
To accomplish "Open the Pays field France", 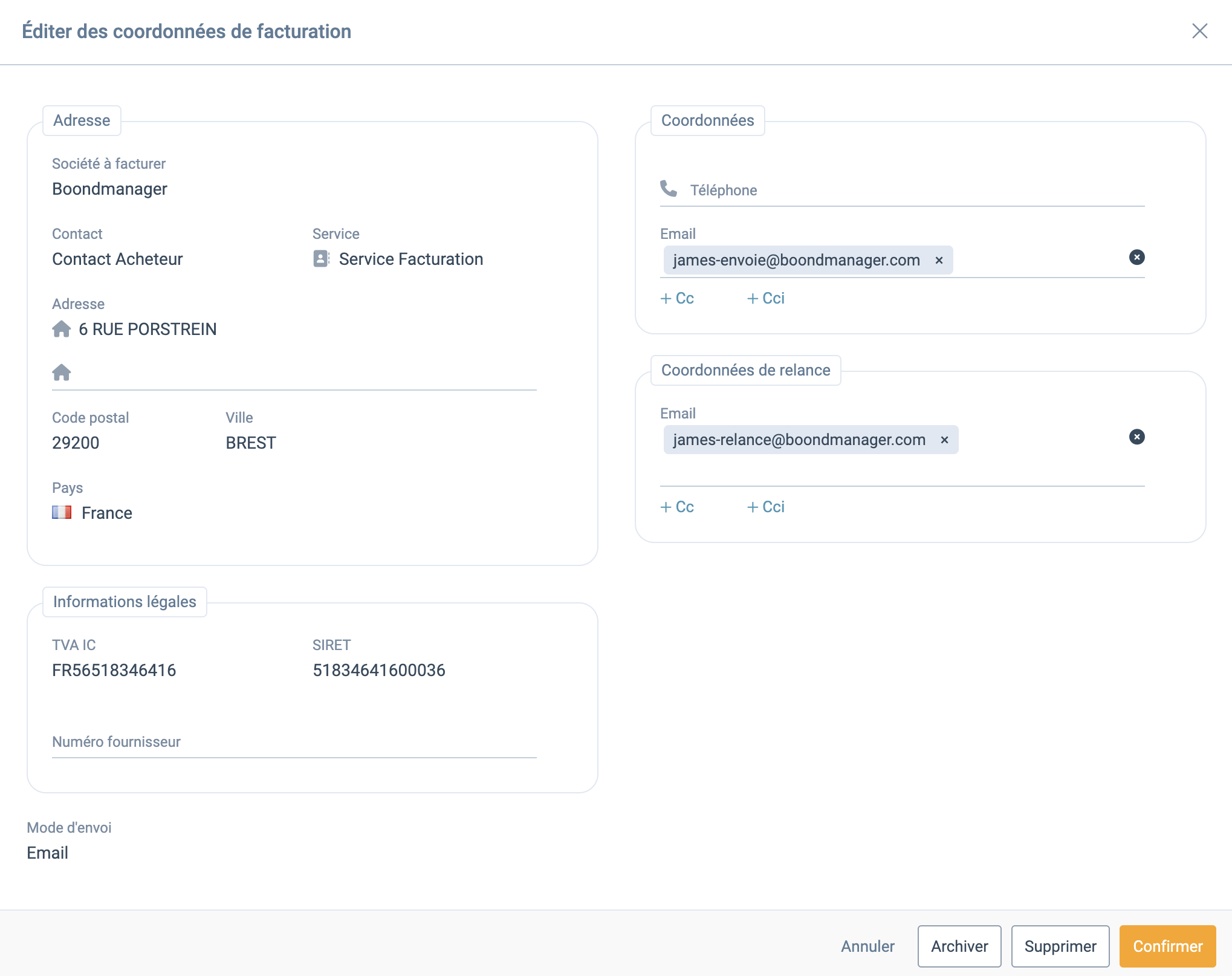I will (x=107, y=513).
